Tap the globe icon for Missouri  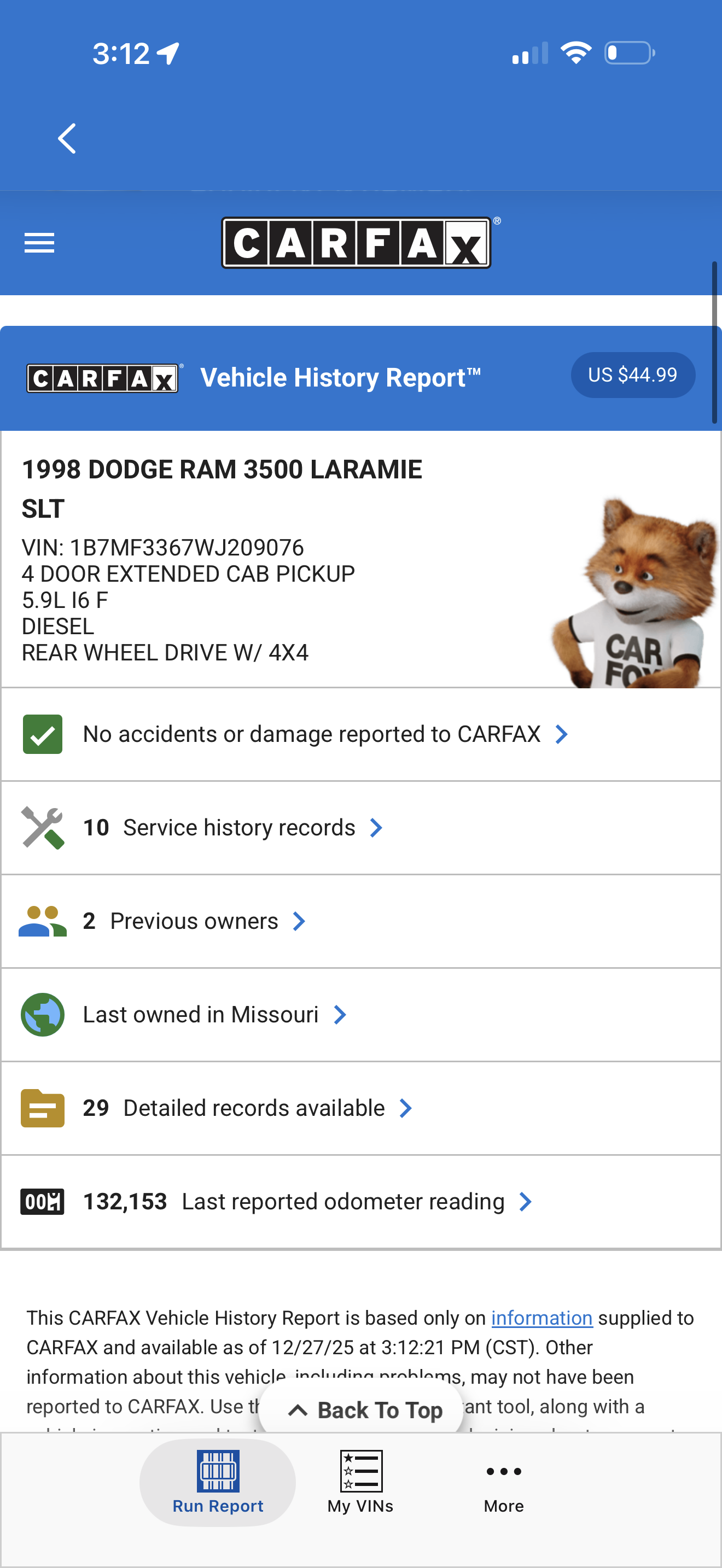[43, 1015]
